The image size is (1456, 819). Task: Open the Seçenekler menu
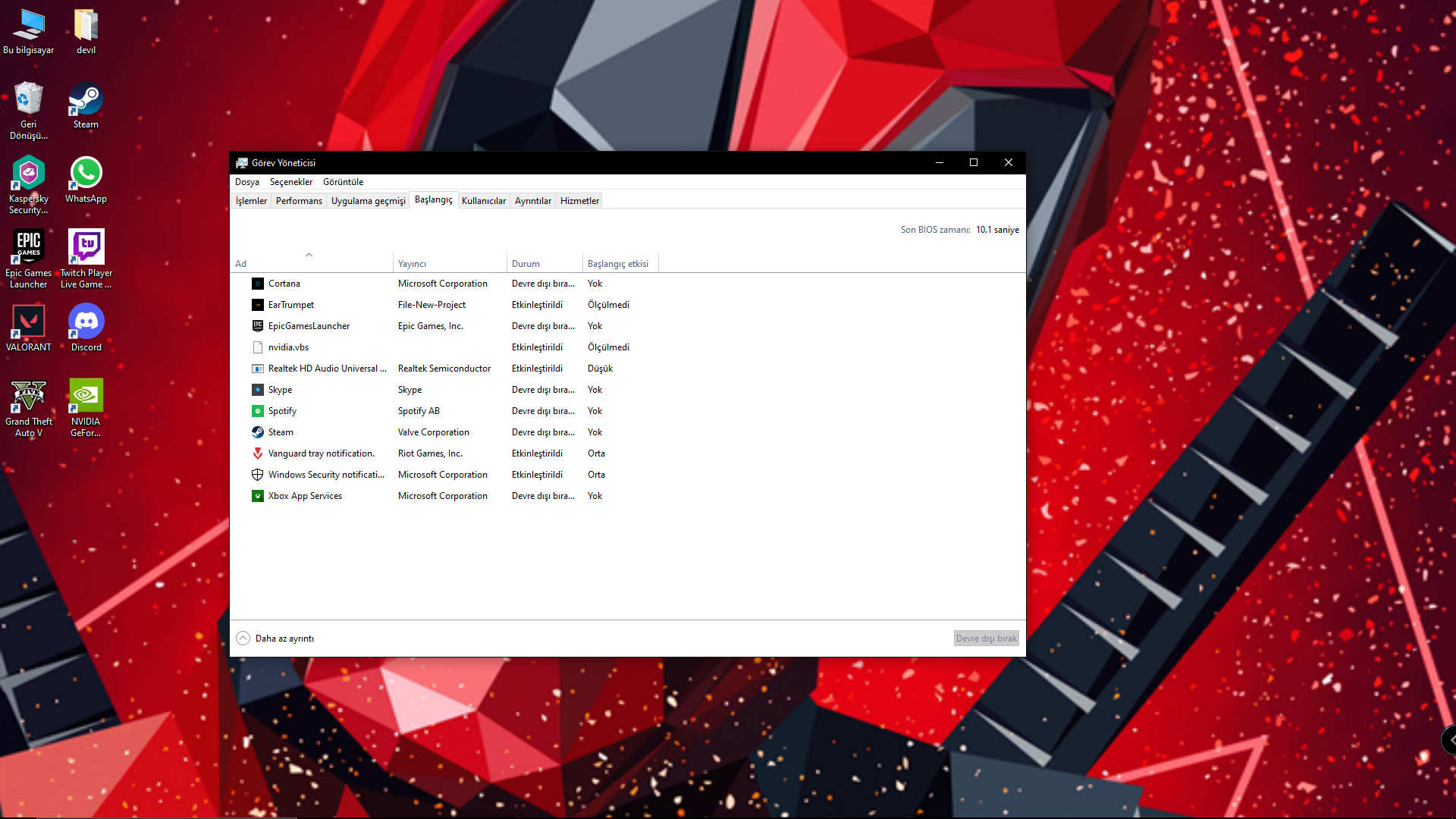tap(291, 182)
